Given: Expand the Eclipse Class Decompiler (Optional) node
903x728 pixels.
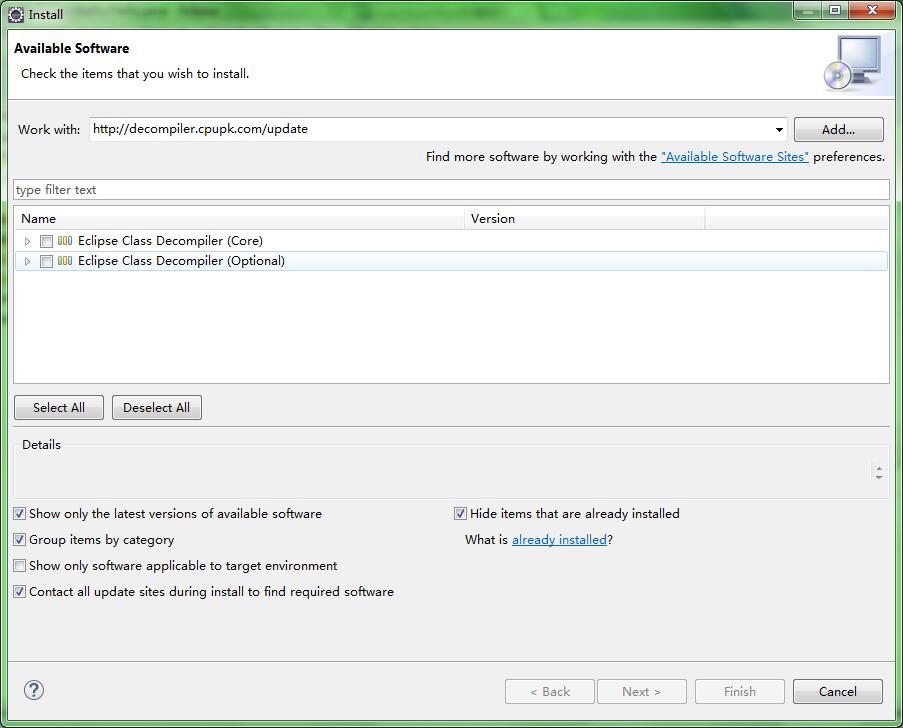Looking at the screenshot, I should [x=27, y=261].
